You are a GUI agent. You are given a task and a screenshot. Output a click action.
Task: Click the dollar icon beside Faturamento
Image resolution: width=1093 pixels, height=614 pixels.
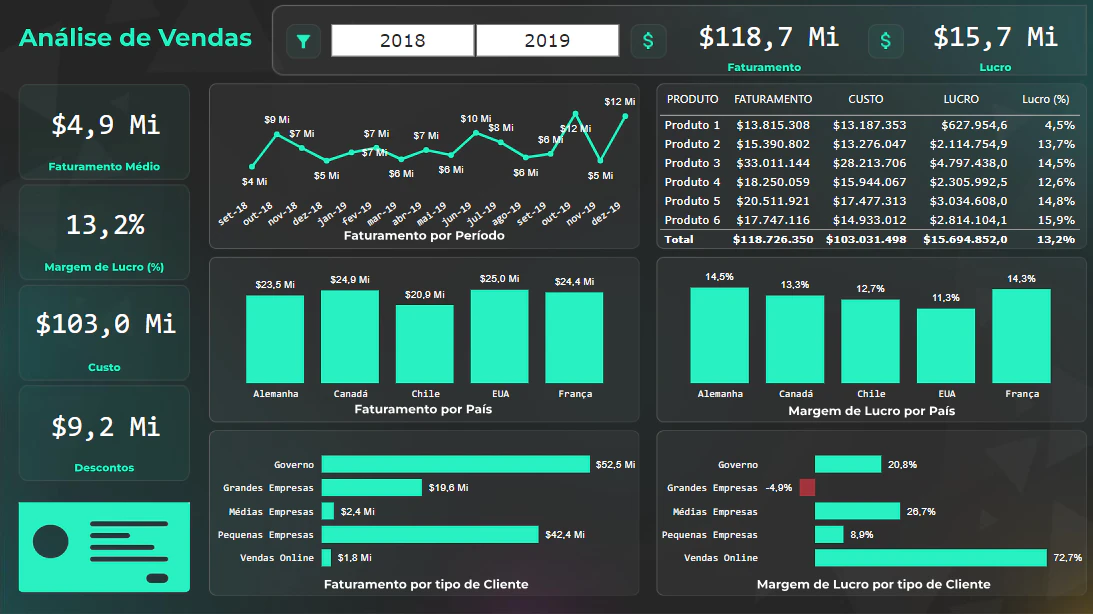(x=648, y=41)
